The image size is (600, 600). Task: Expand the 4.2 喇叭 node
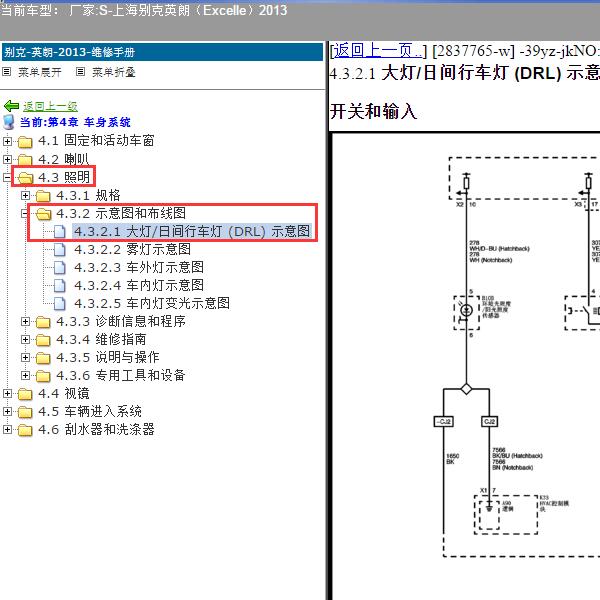coord(7,159)
